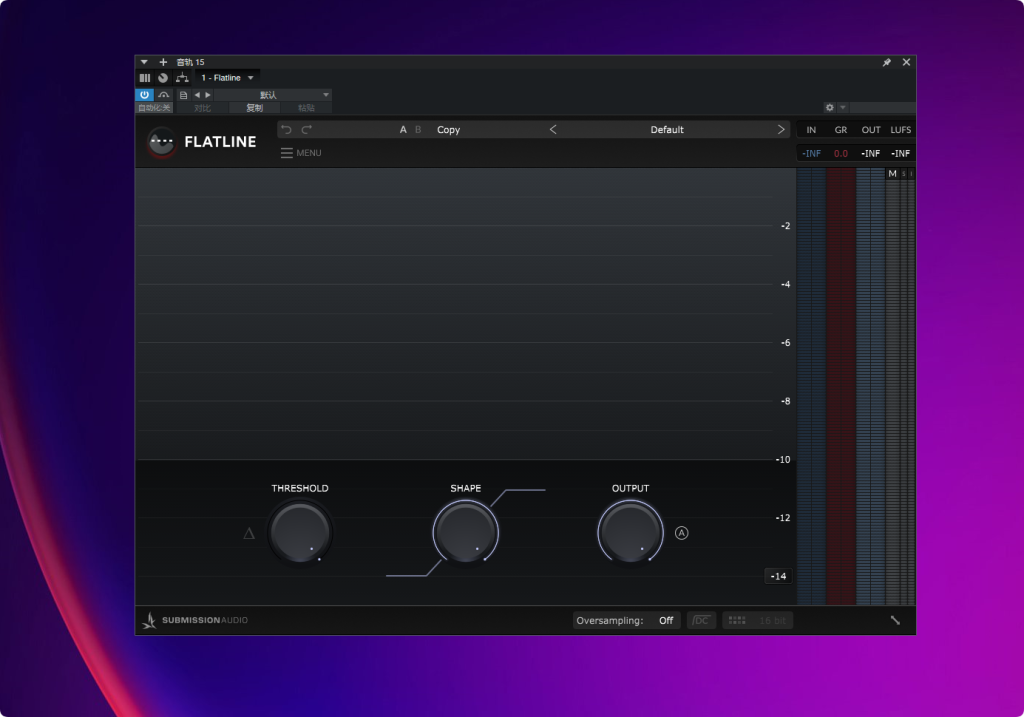The height and width of the screenshot is (717, 1024).
Task: Click the Flatline plugin logo icon
Action: 161,142
